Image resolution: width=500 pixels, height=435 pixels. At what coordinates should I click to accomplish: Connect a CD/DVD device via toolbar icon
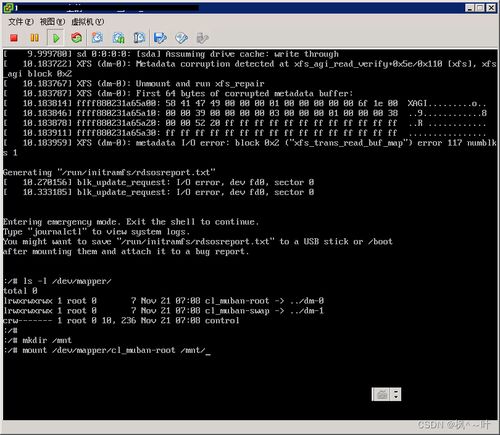181,38
